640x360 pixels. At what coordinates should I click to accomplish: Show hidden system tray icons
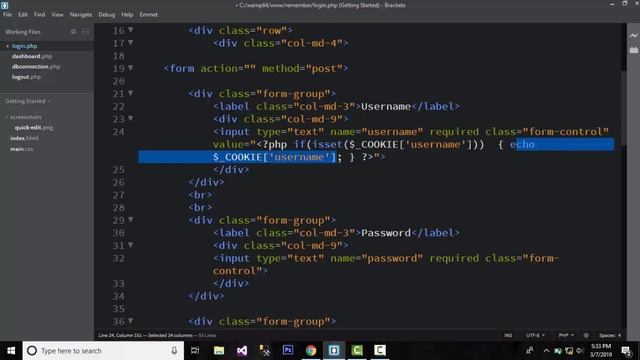(x=547, y=351)
